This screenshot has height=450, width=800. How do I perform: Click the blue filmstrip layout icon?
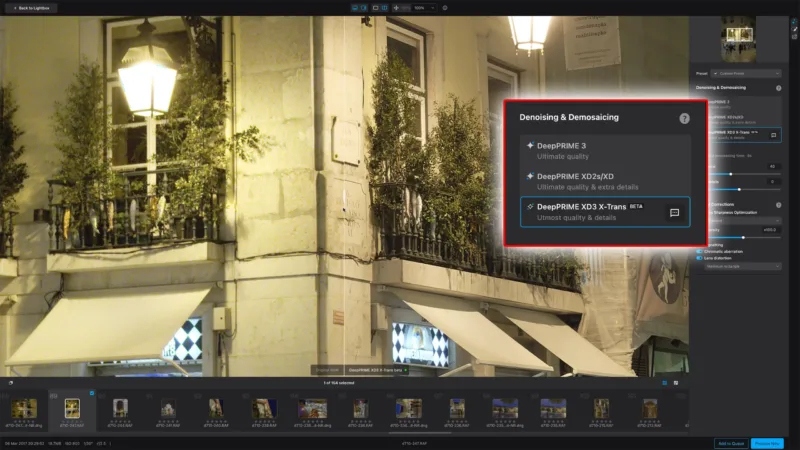pos(665,383)
